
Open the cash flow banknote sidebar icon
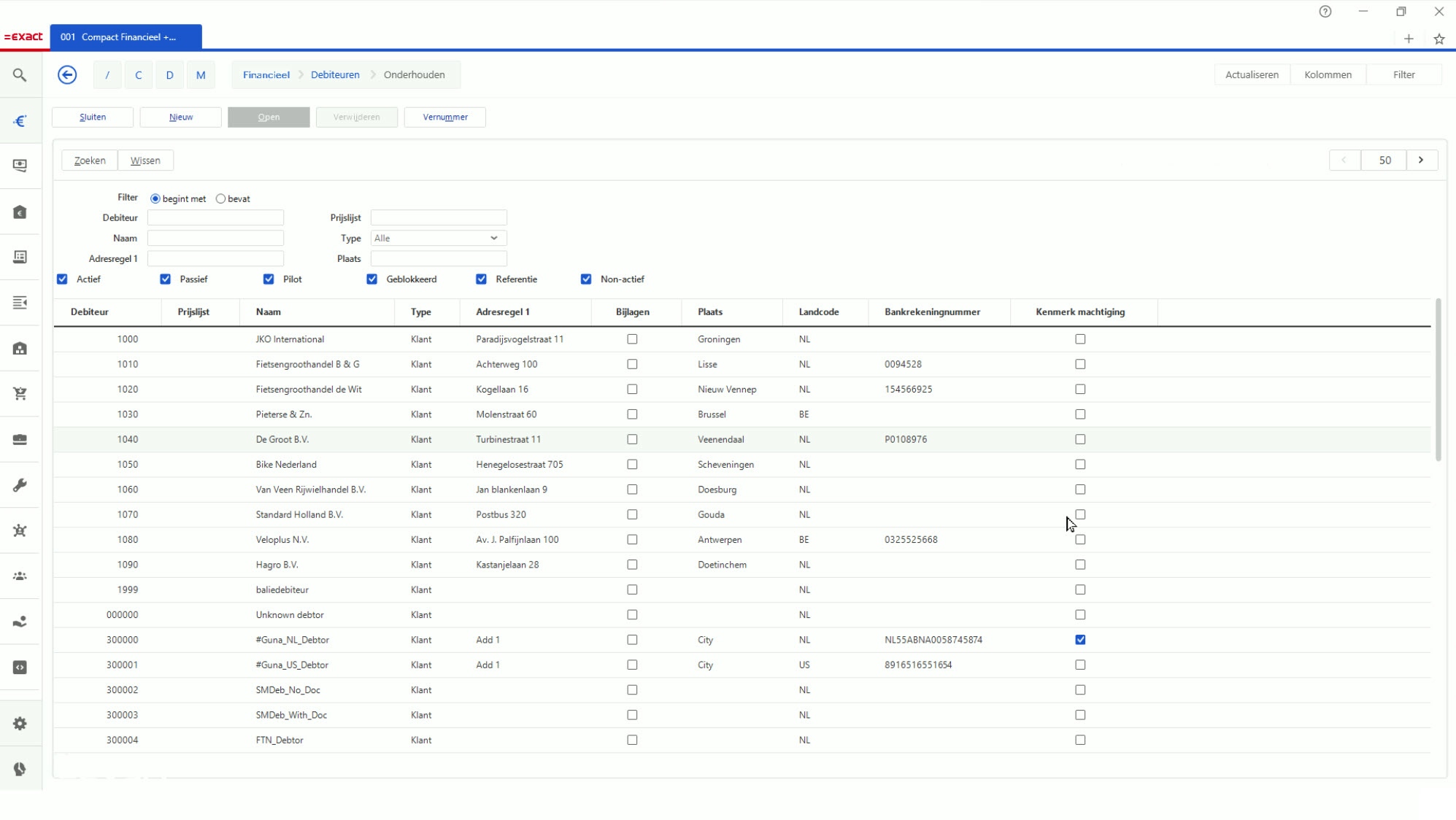[20, 166]
